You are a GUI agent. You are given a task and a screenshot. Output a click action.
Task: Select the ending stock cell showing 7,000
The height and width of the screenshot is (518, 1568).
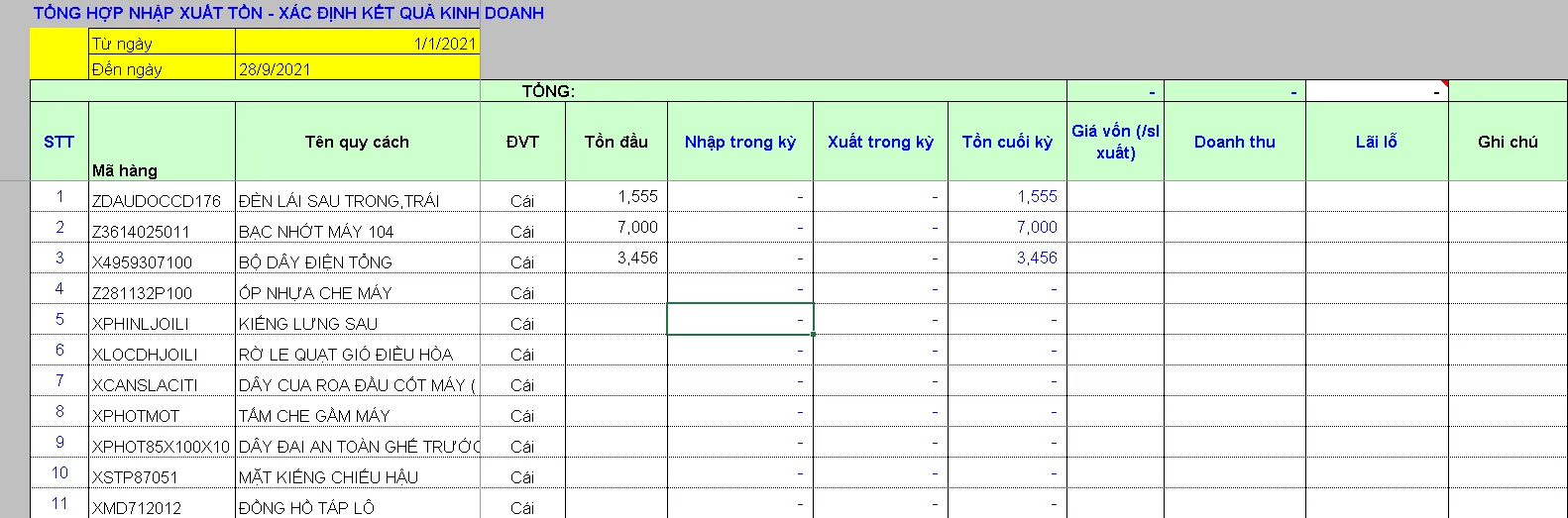(x=1036, y=227)
